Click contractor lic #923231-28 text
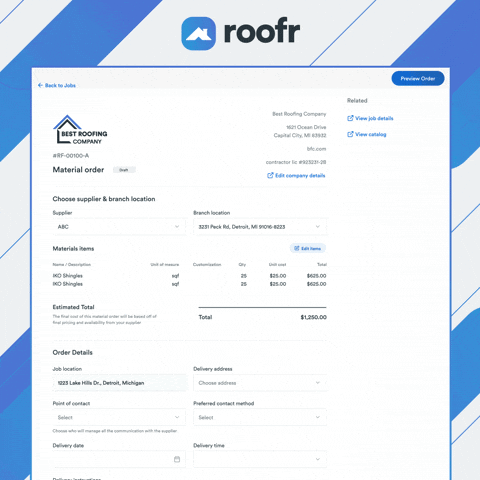The width and height of the screenshot is (480, 480). point(296,162)
